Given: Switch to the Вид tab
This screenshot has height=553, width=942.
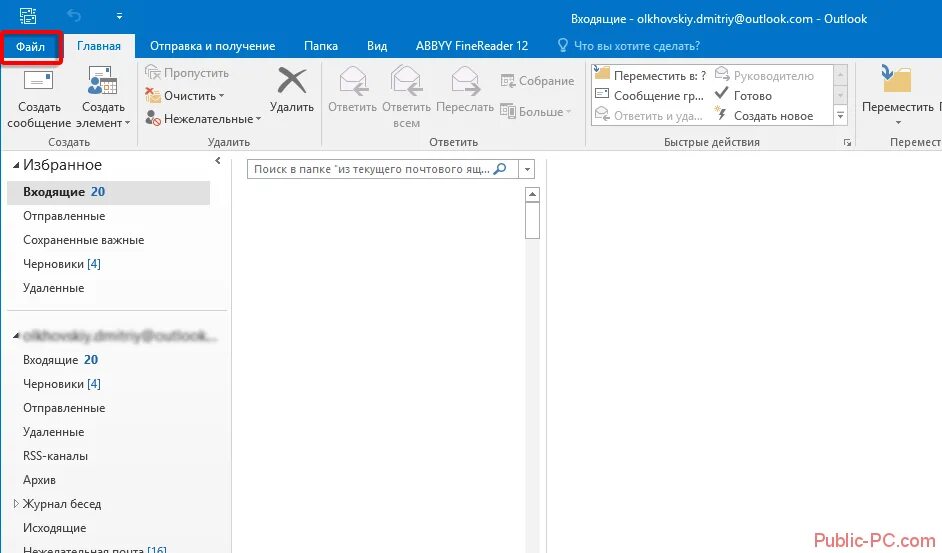Looking at the screenshot, I should tap(377, 46).
